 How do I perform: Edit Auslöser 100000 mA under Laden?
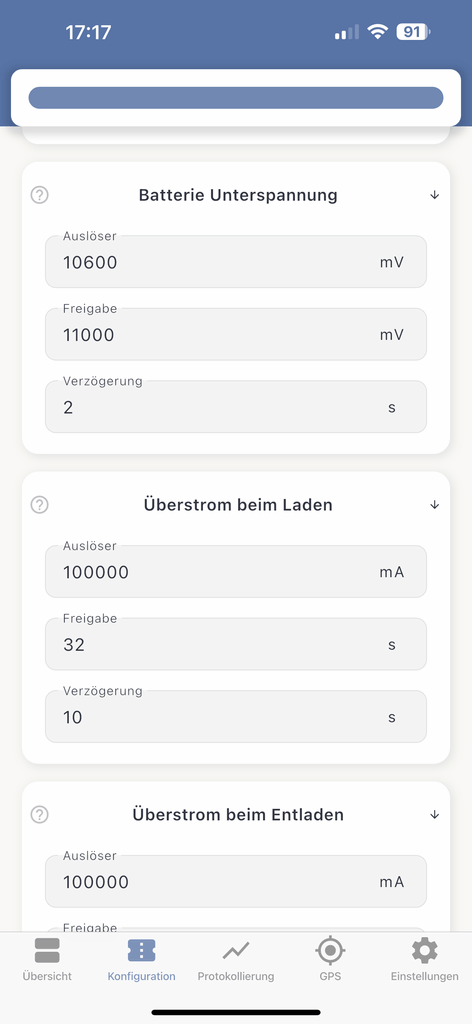[x=236, y=571]
